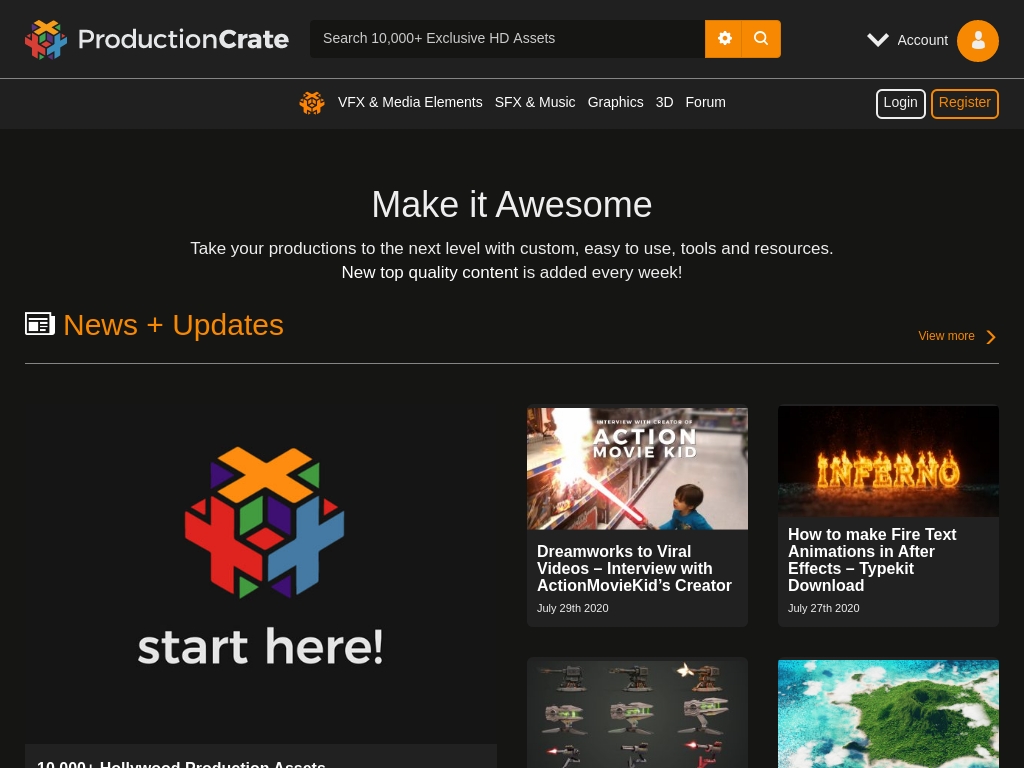Image resolution: width=1024 pixels, height=768 pixels.
Task: Open the island aerial thumbnail
Action: (x=888, y=713)
